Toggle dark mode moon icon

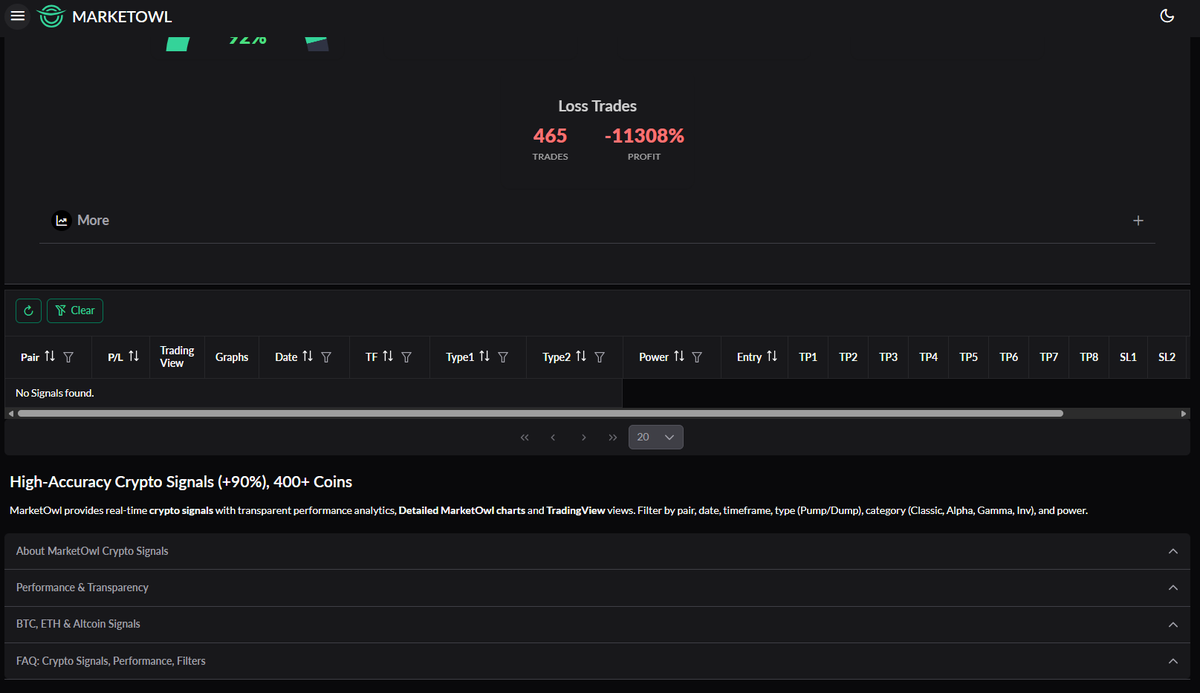click(x=1166, y=16)
